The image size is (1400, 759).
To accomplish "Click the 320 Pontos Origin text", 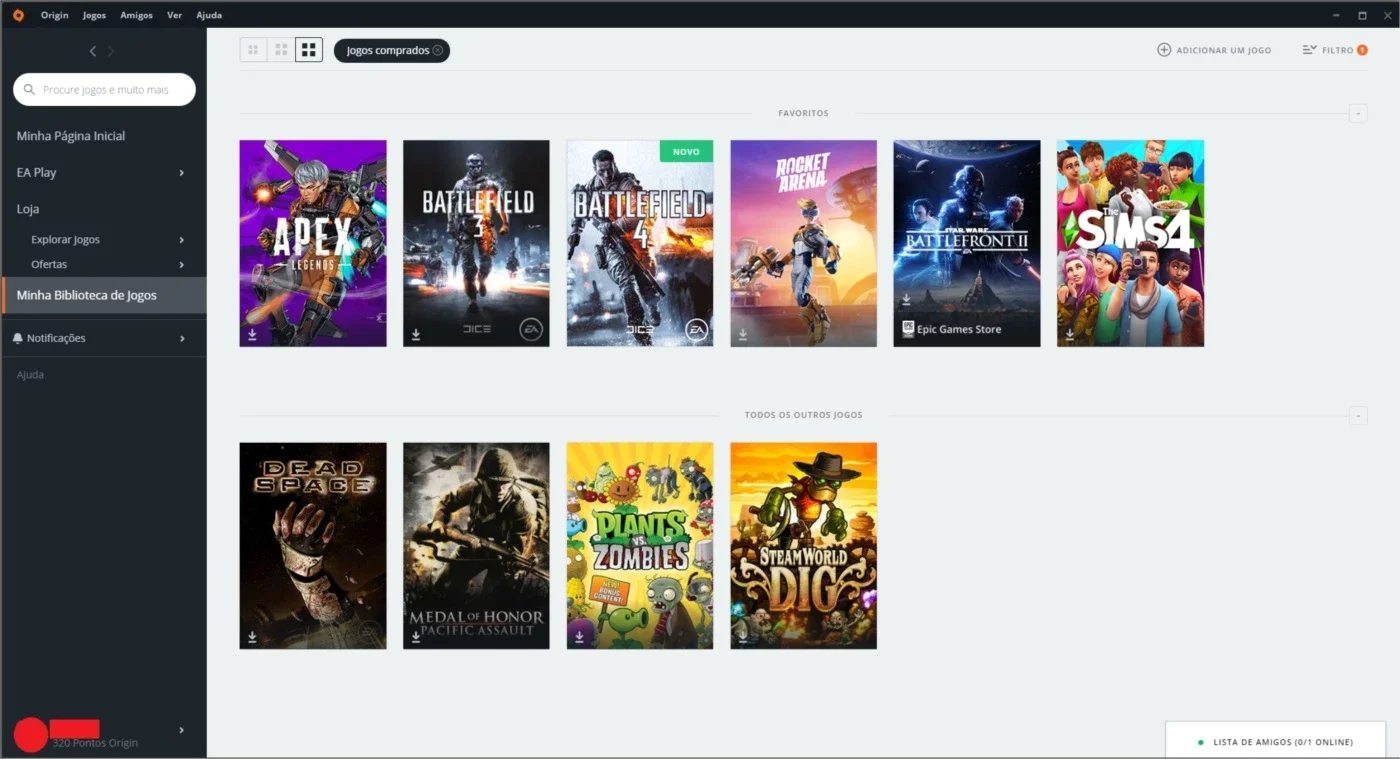I will pos(95,743).
